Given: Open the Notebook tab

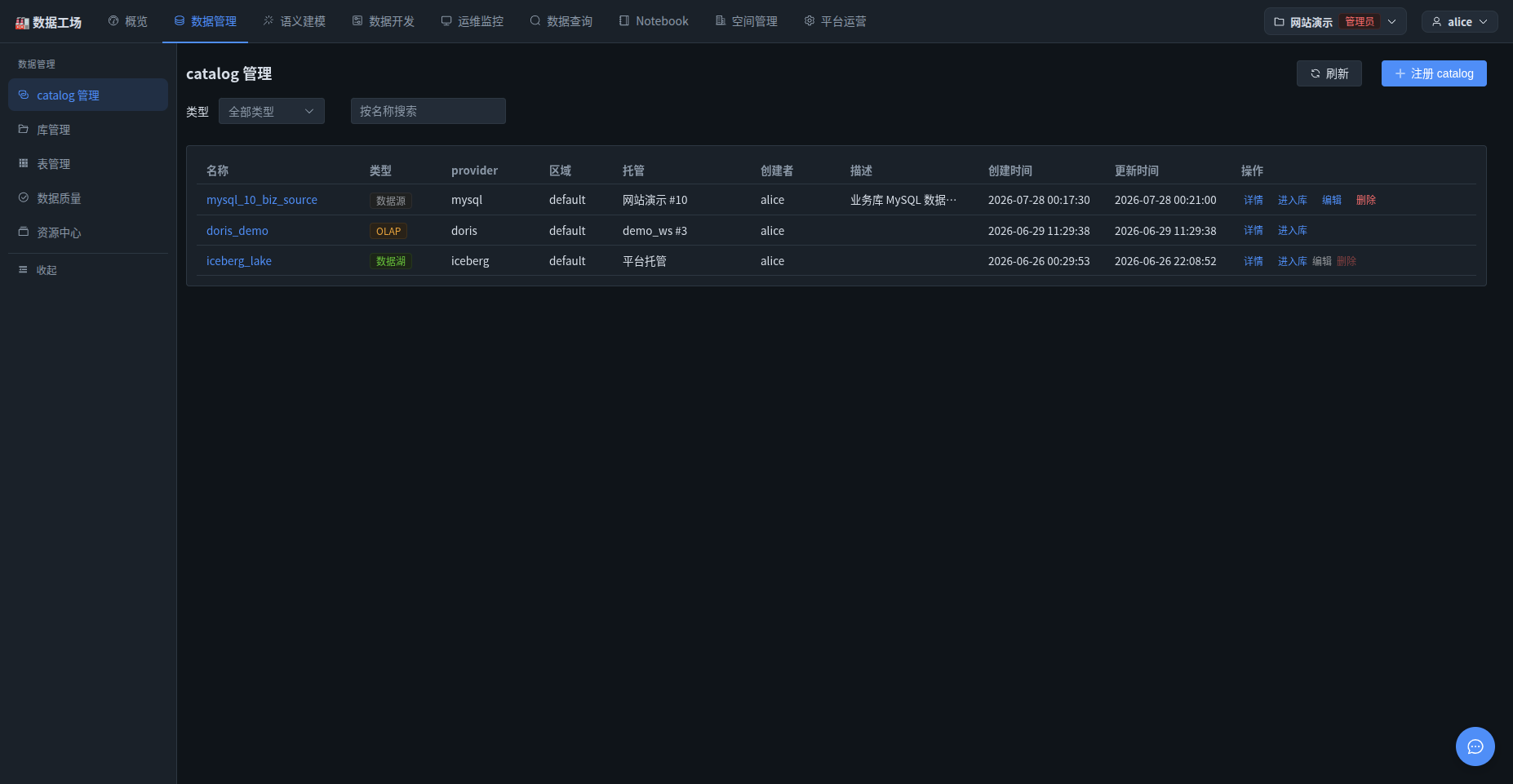Looking at the screenshot, I should click(654, 21).
